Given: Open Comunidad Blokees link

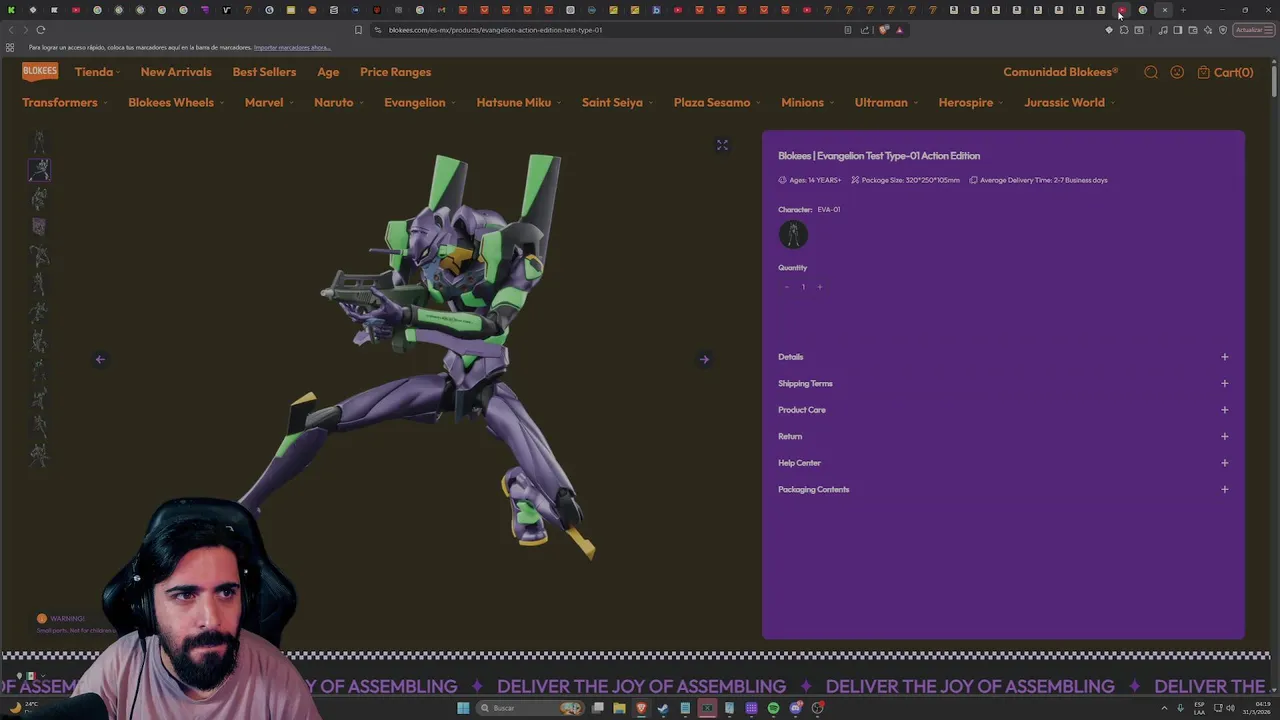Looking at the screenshot, I should pos(1060,72).
